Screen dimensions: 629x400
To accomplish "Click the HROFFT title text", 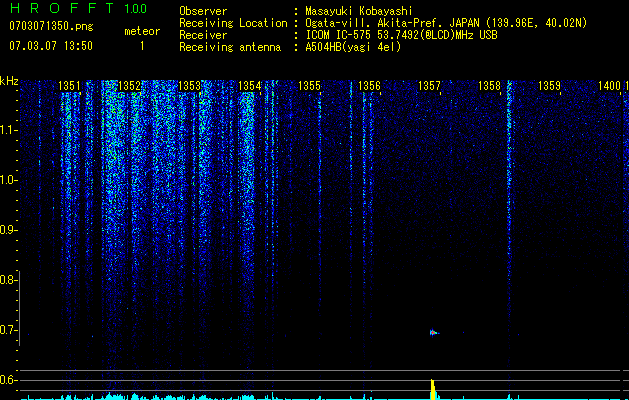I will tap(62, 8).
